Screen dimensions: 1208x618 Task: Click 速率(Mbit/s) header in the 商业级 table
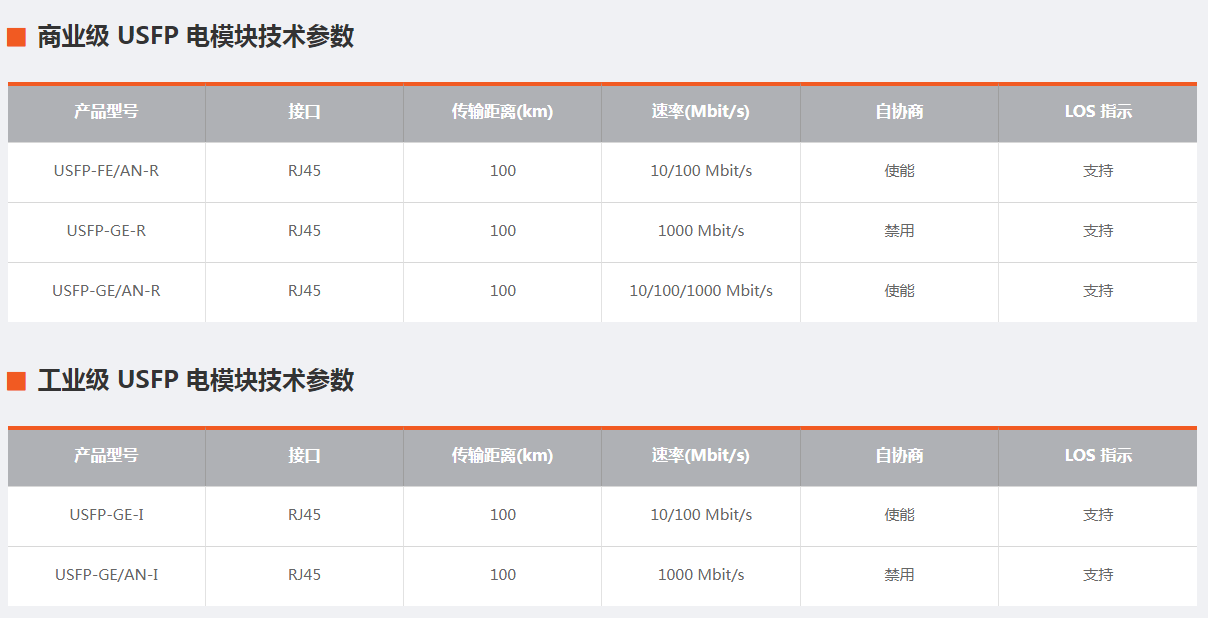pos(700,112)
